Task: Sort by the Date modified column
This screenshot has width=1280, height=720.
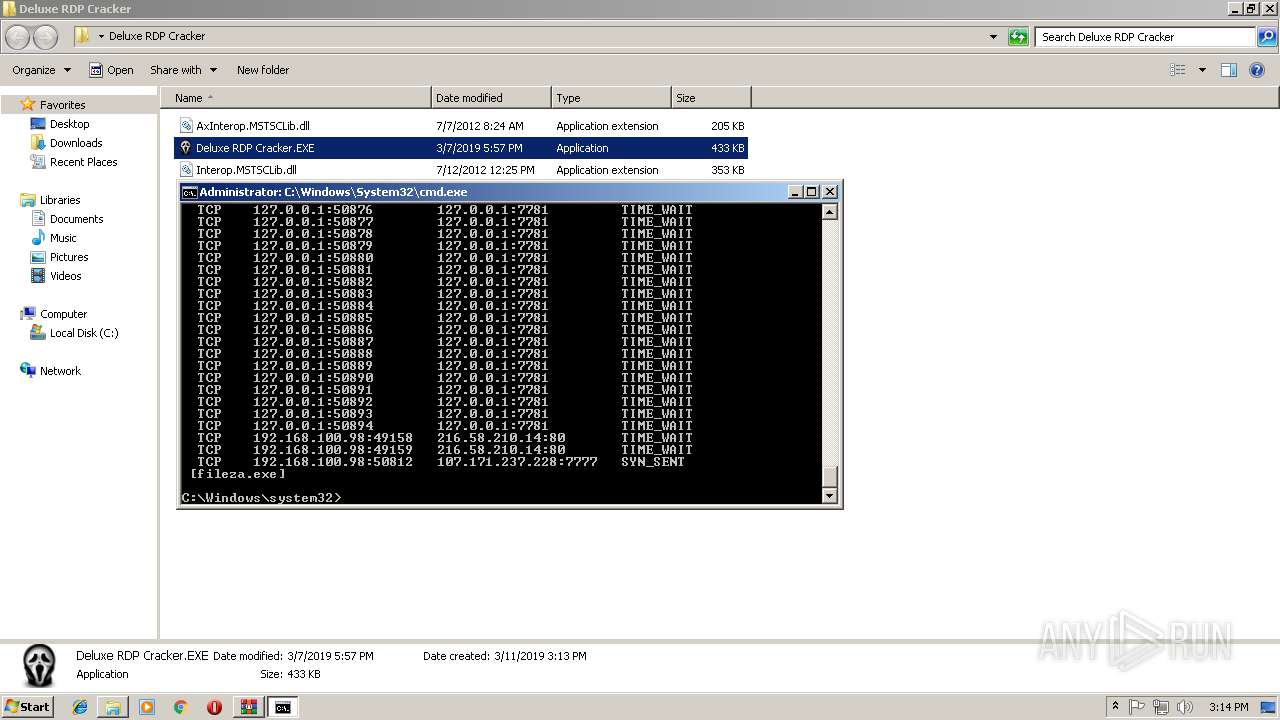Action: point(491,98)
